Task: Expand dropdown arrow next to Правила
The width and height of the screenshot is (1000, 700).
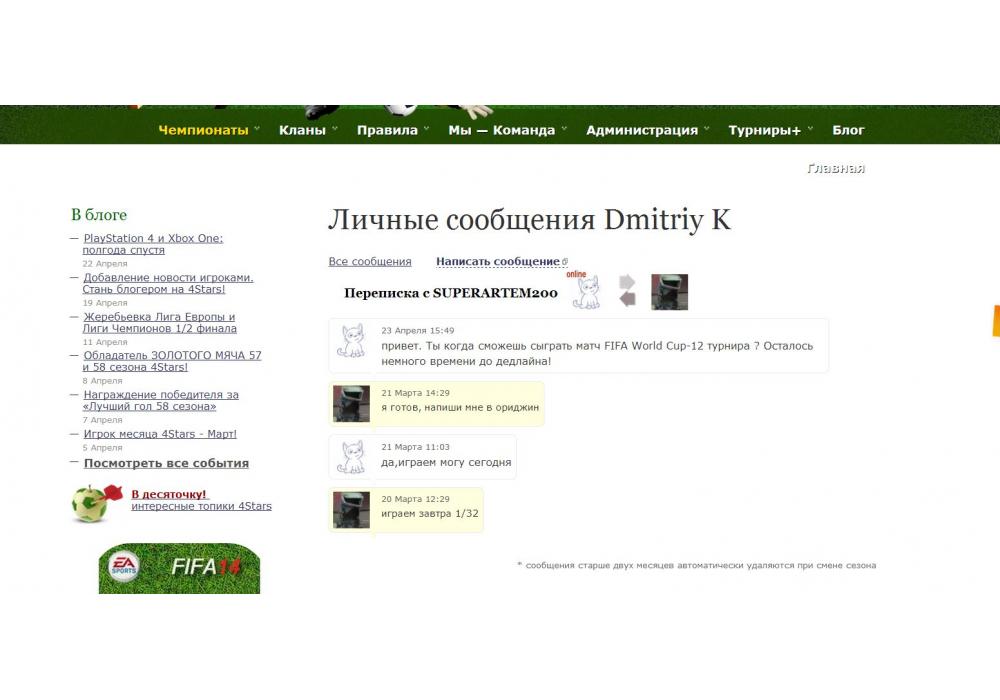Action: coord(426,129)
